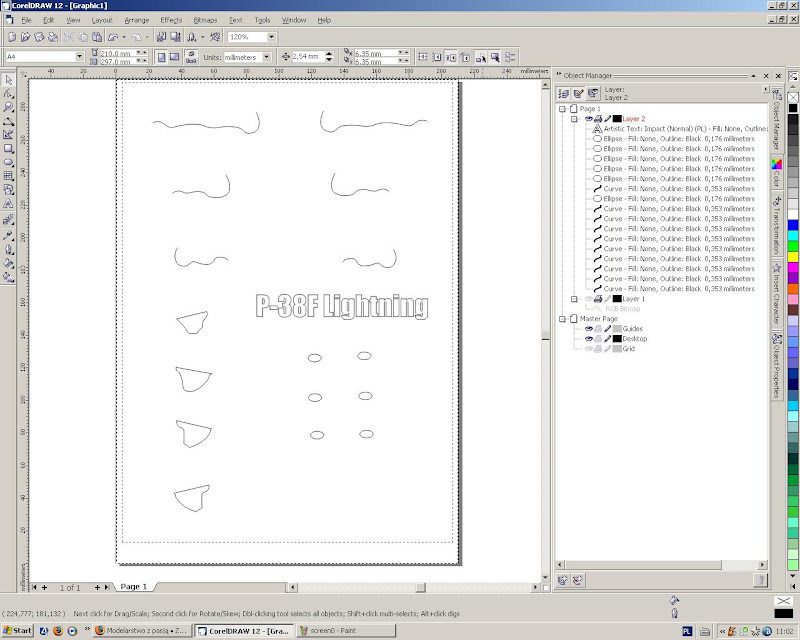800x640 pixels.
Task: Select the Zoom tool magnifier
Action: pyautogui.click(x=8, y=107)
